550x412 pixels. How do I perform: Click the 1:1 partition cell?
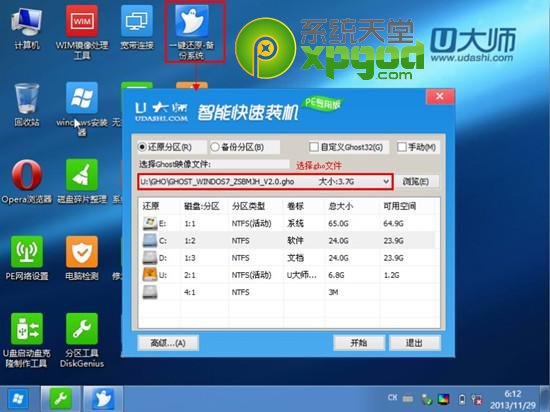tap(190, 223)
